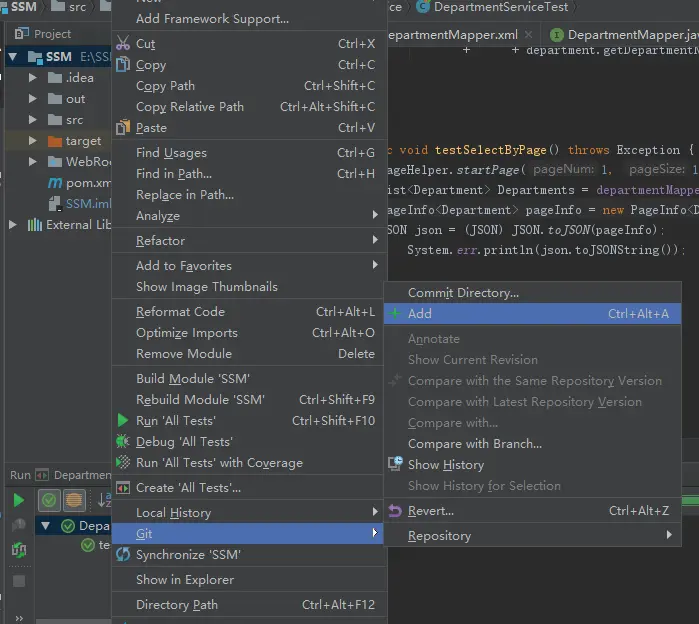Viewport: 699px width, 624px height.
Task: Collapse the Depa test result node
Action: [x=45, y=525]
